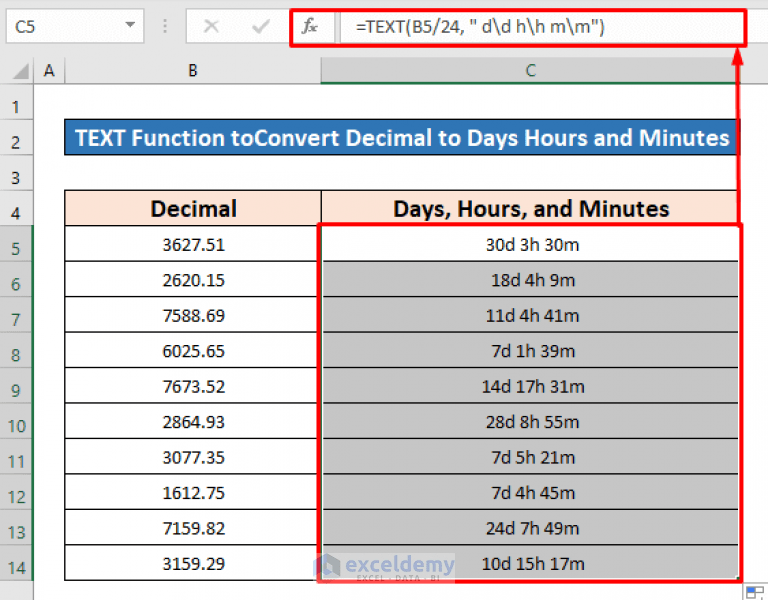Select result cell '7d 5h 21m'

click(x=530, y=457)
